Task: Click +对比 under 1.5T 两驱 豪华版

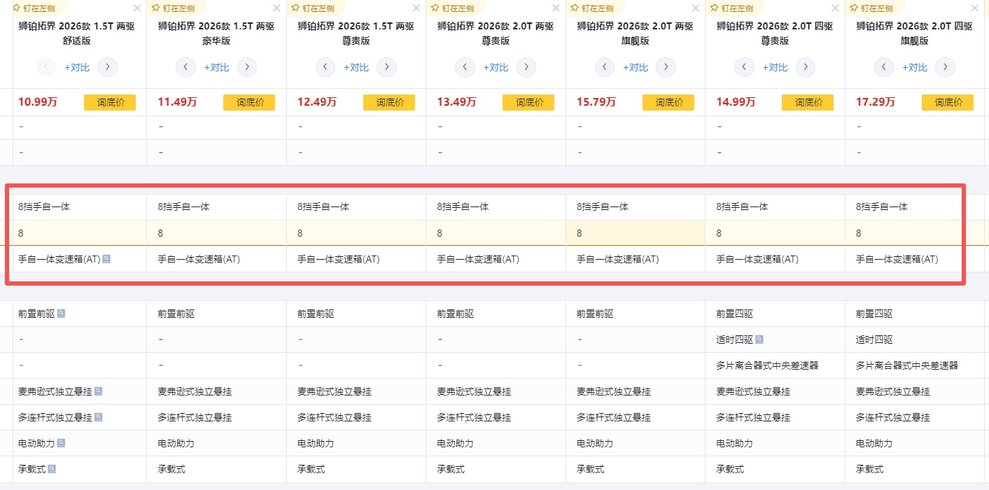Action: pos(216,67)
